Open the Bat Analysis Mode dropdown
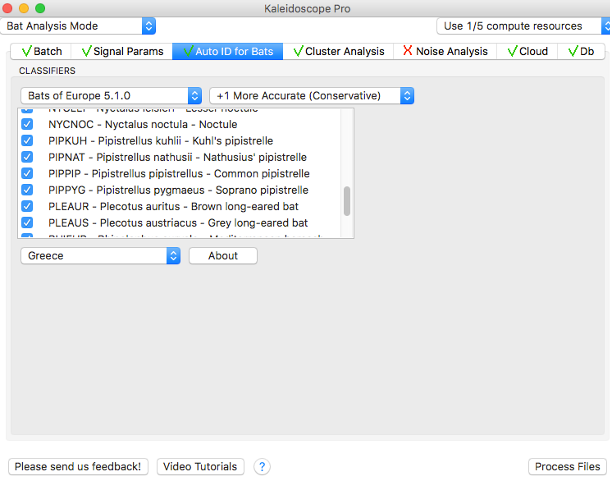The image size is (610, 479). 79,26
